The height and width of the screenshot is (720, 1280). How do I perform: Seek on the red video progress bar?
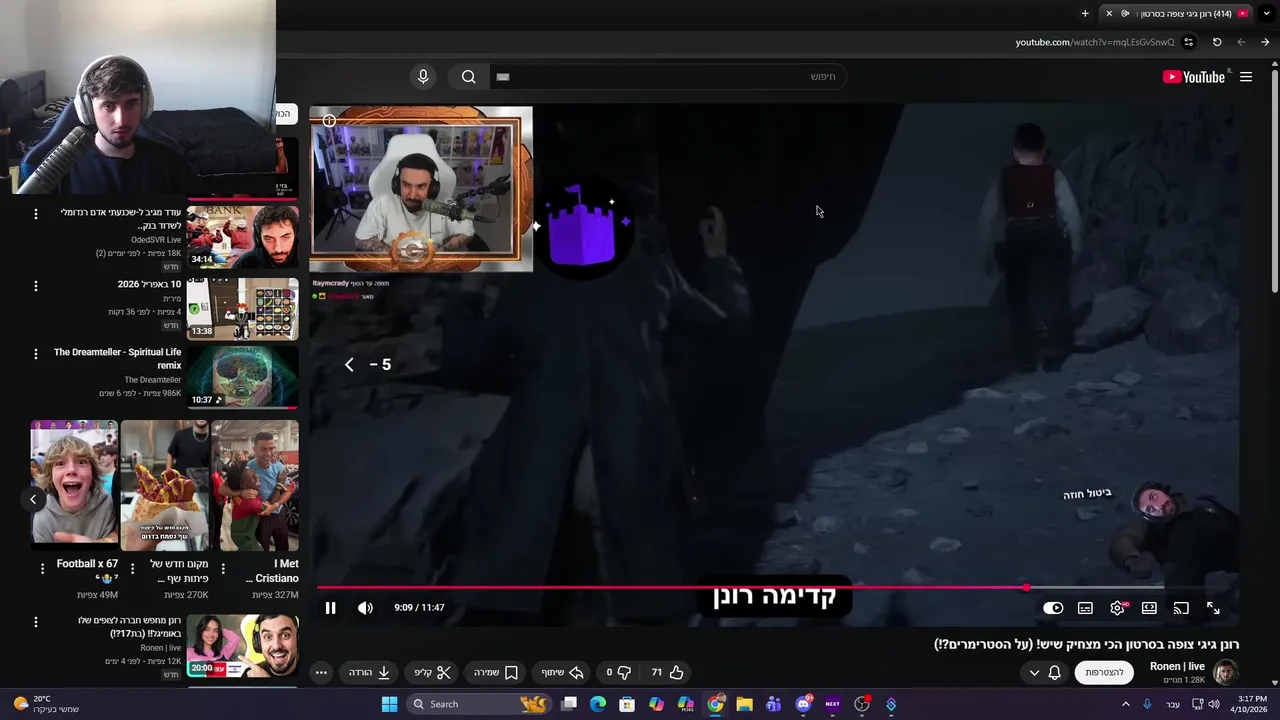[778, 588]
